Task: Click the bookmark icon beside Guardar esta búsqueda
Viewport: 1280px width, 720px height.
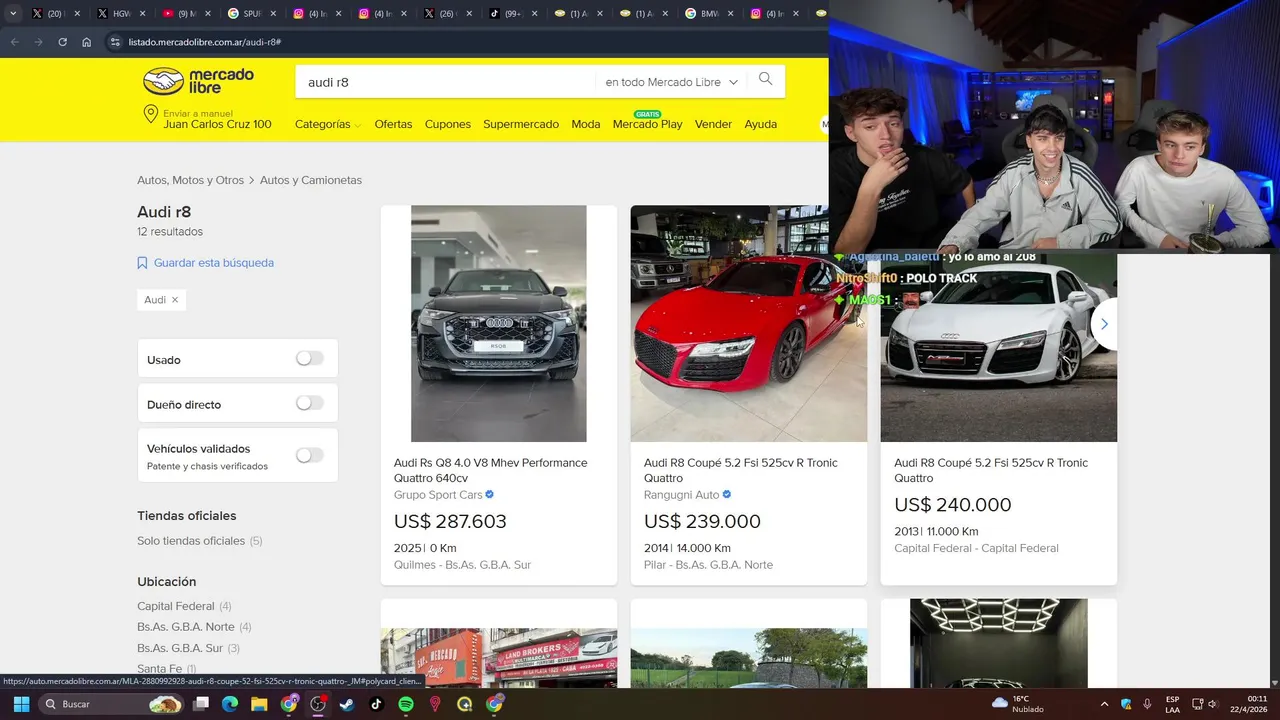Action: click(x=142, y=263)
